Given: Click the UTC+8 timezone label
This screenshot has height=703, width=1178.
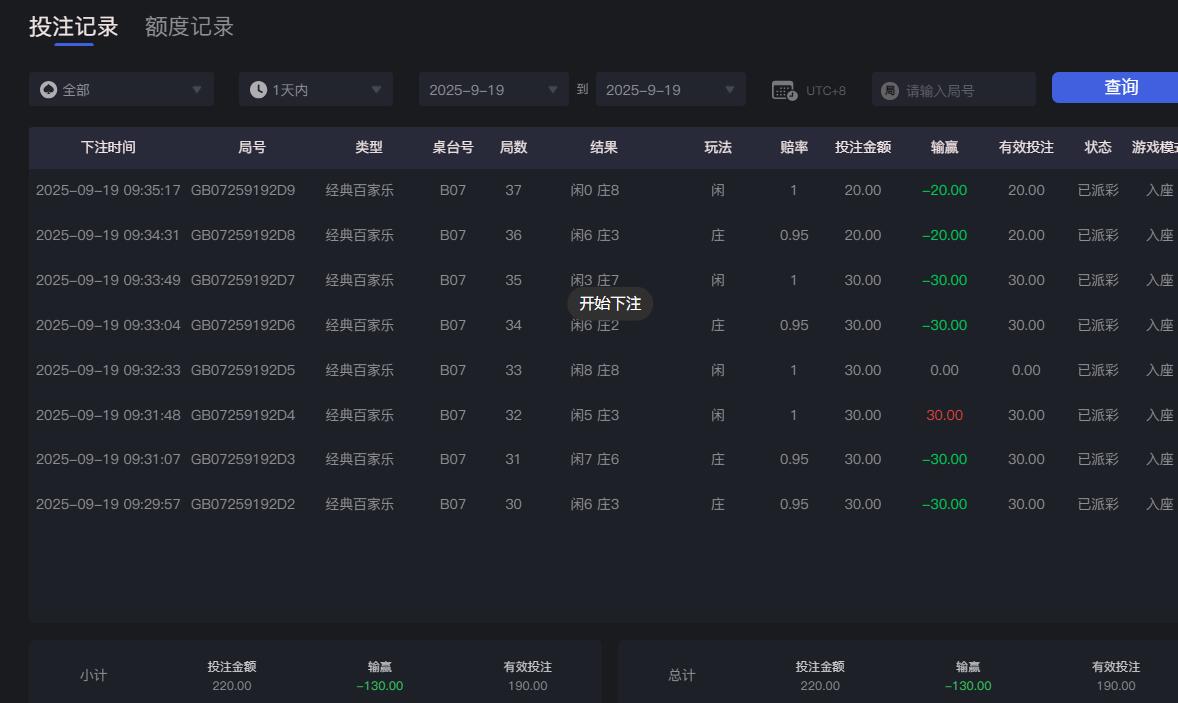Looking at the screenshot, I should pyautogui.click(x=828, y=89).
